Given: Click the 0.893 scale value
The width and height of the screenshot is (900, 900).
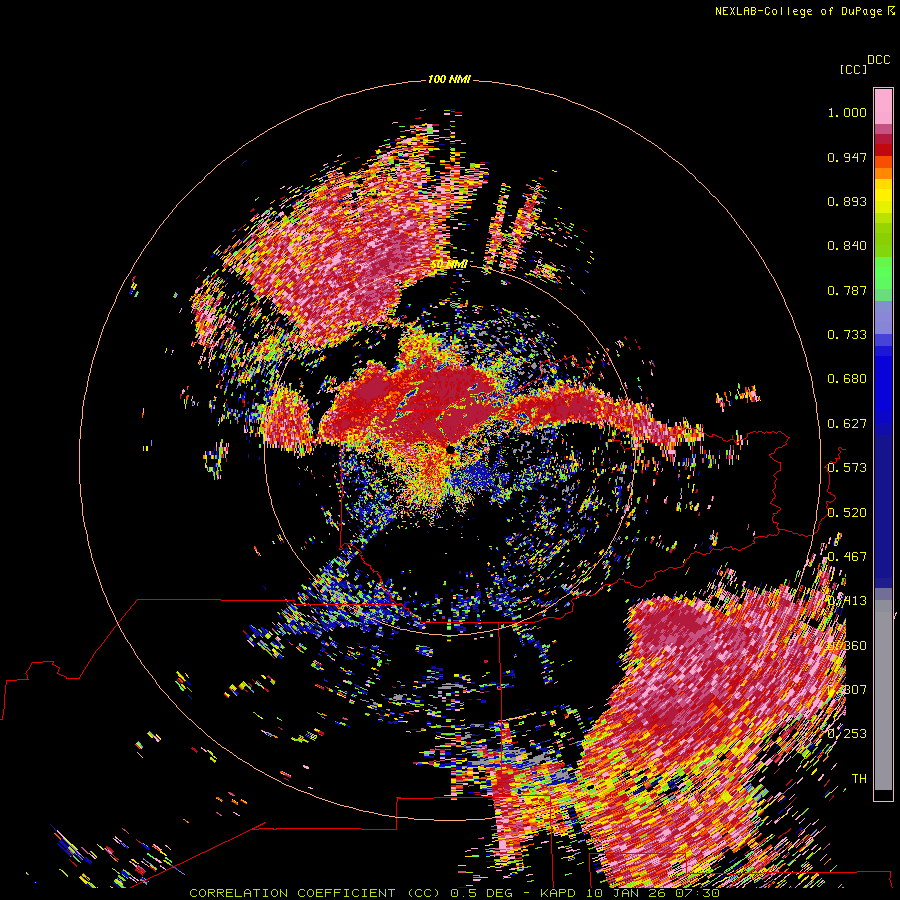Looking at the screenshot, I should click(847, 201).
